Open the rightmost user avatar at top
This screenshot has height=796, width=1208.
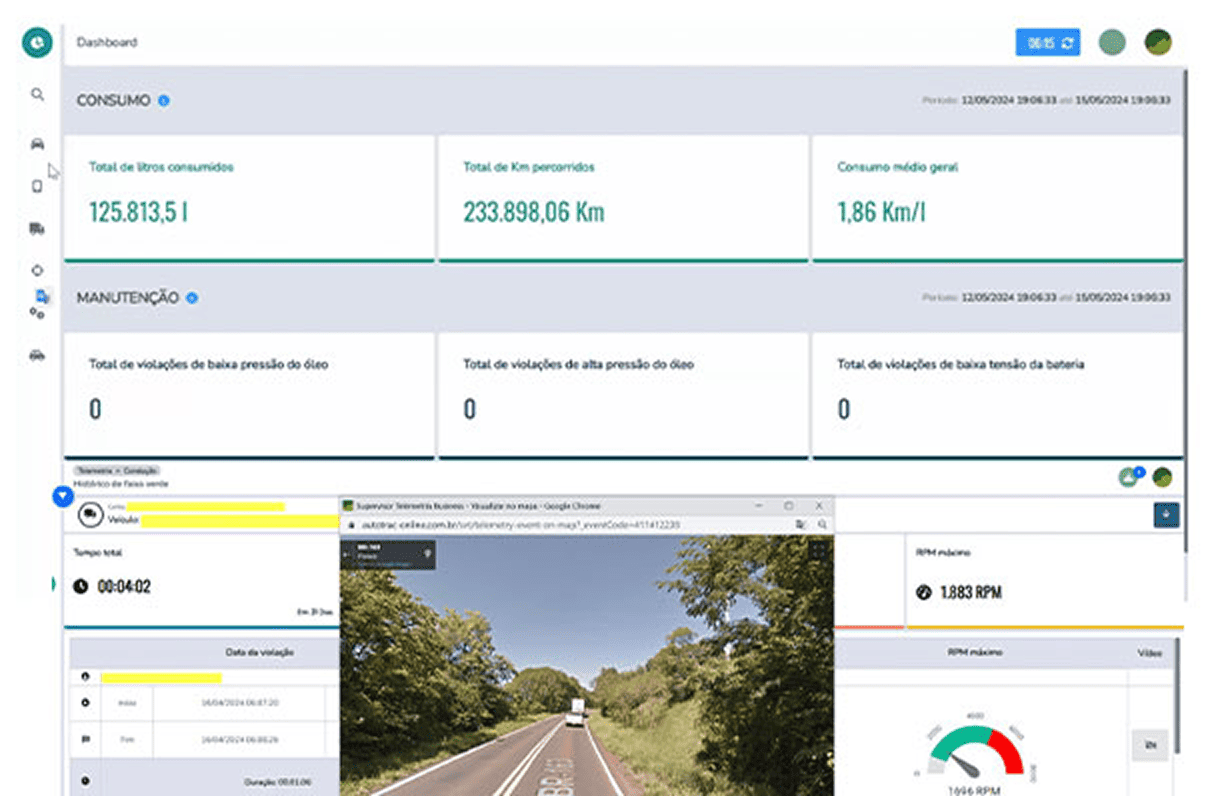point(1158,42)
